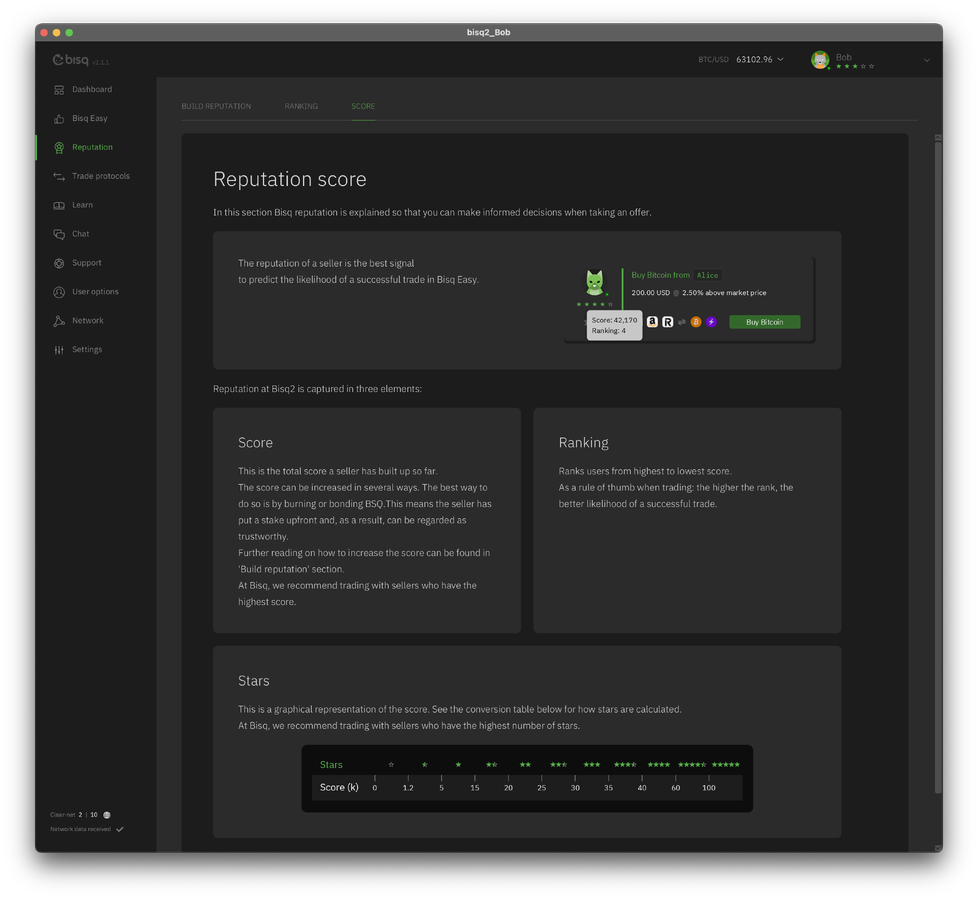Image resolution: width=978 pixels, height=899 pixels.
Task: Click Bob's avatar in the top bar
Action: [820, 60]
